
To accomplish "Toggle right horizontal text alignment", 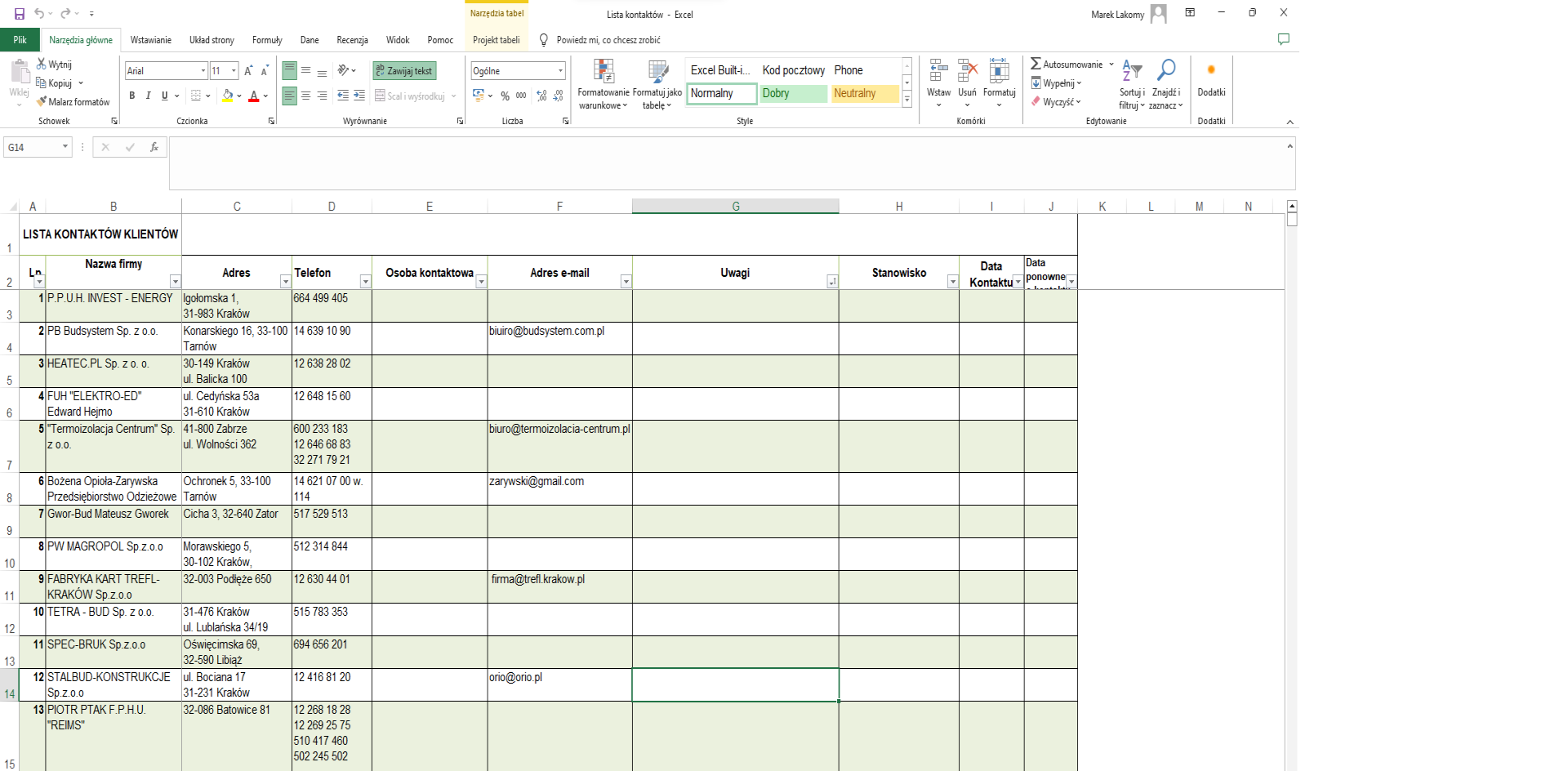I will pos(322,96).
